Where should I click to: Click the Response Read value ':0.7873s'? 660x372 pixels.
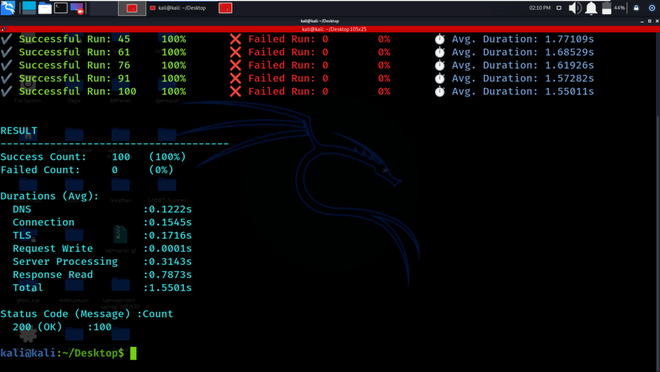[x=168, y=274]
